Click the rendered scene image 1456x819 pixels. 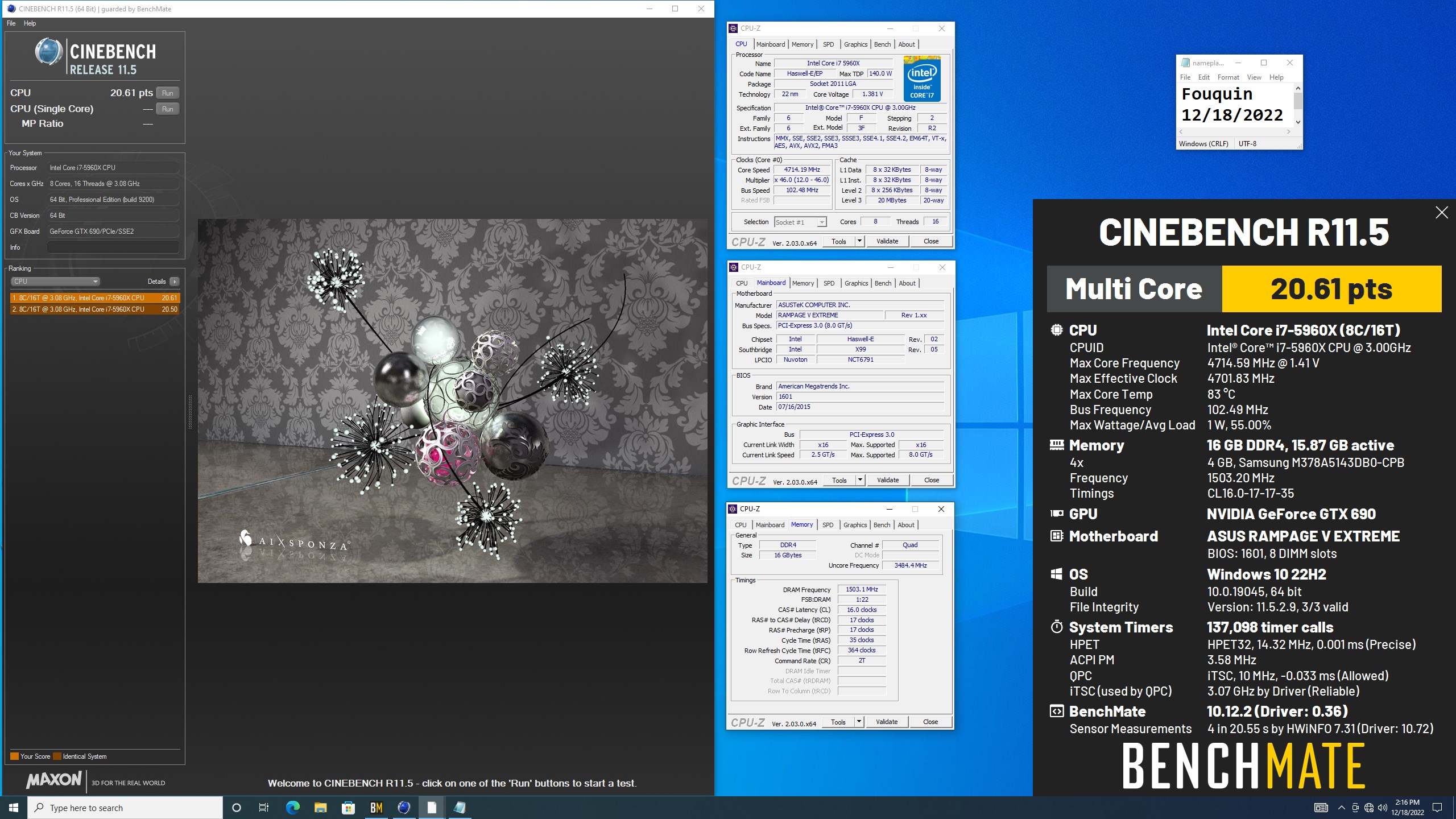453,401
